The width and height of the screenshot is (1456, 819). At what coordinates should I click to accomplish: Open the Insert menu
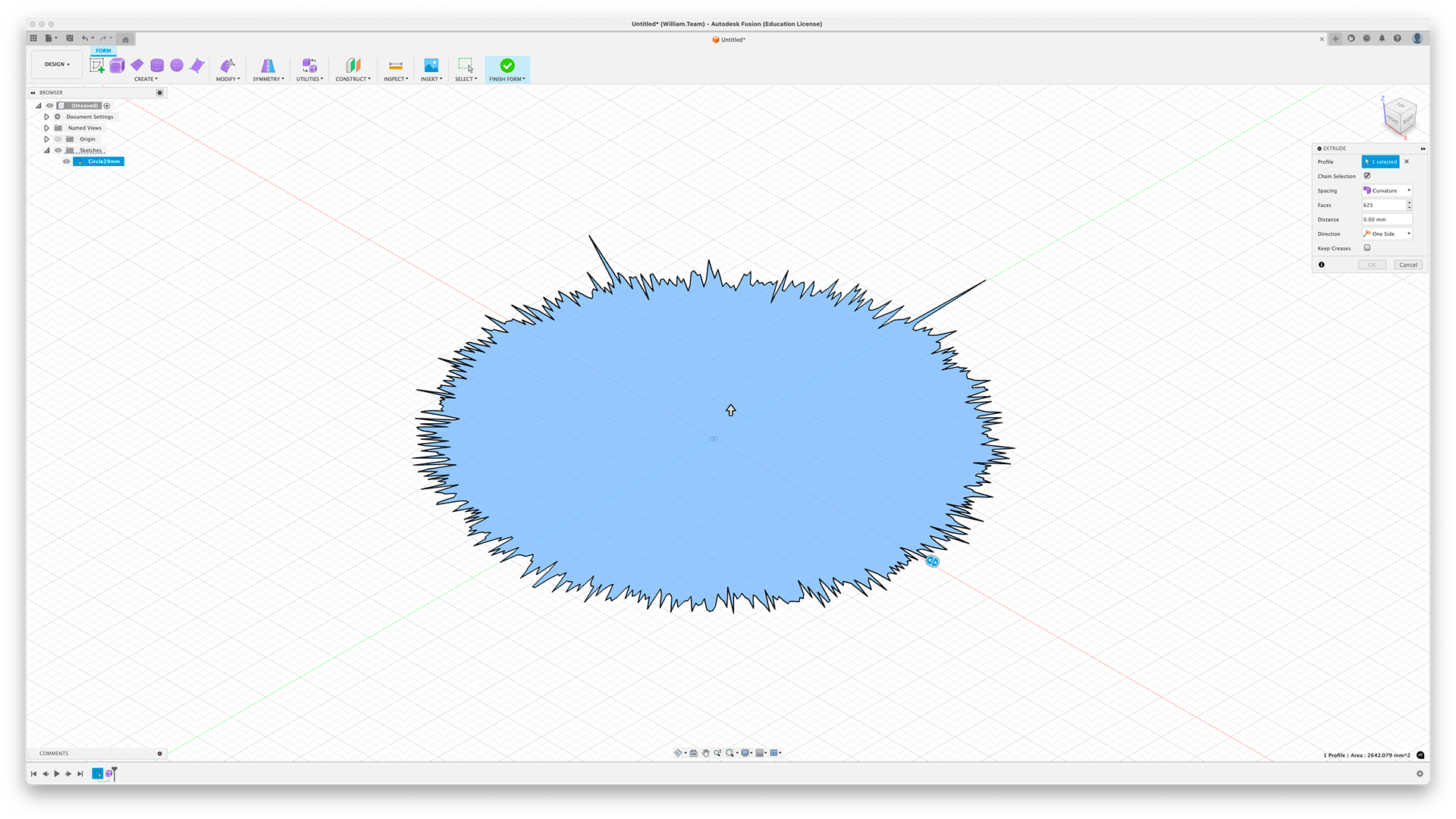[x=431, y=79]
